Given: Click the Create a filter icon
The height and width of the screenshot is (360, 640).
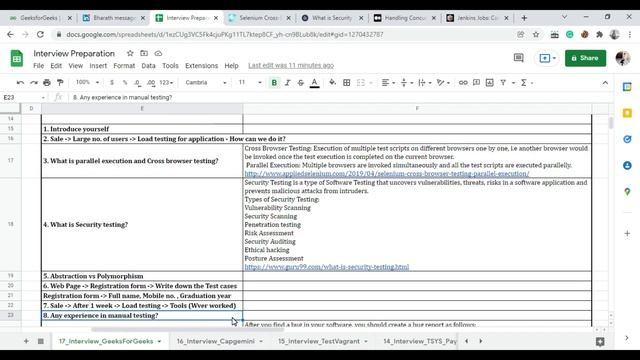Looking at the screenshot, I should 503,83.
